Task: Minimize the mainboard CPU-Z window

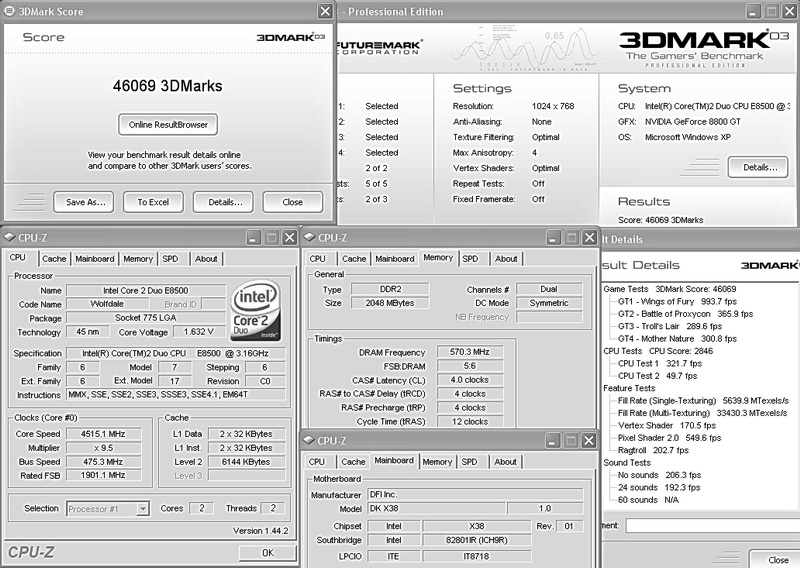Action: (x=553, y=440)
